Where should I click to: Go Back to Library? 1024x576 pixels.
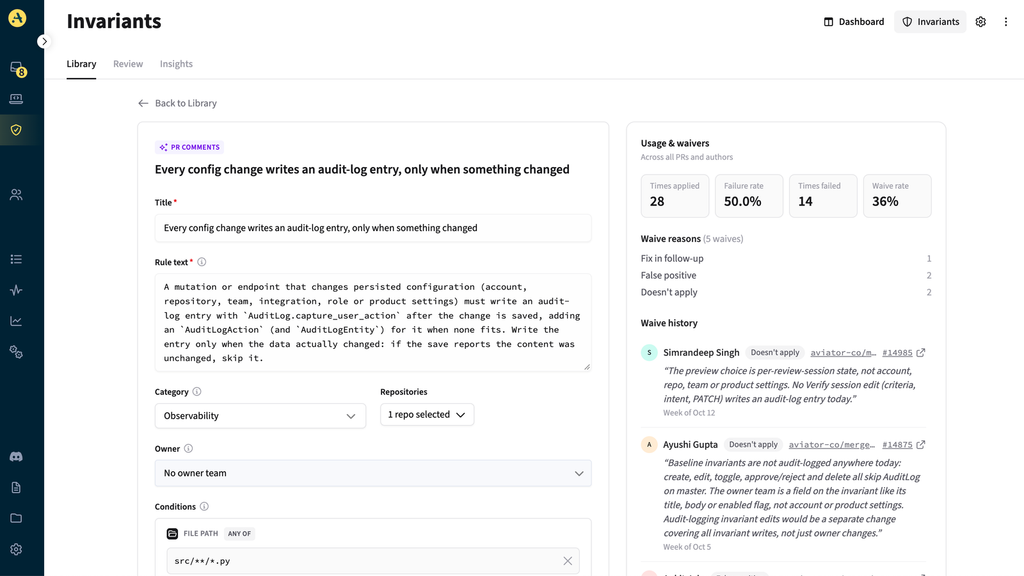[x=178, y=103]
